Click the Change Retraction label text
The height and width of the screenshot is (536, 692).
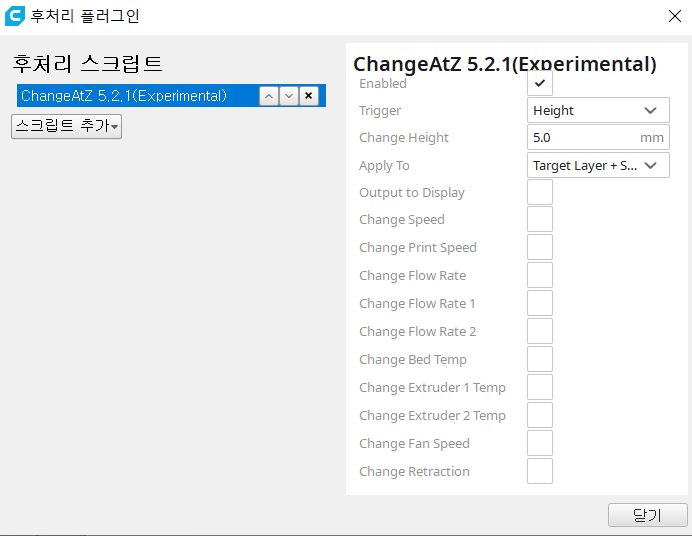coord(414,472)
